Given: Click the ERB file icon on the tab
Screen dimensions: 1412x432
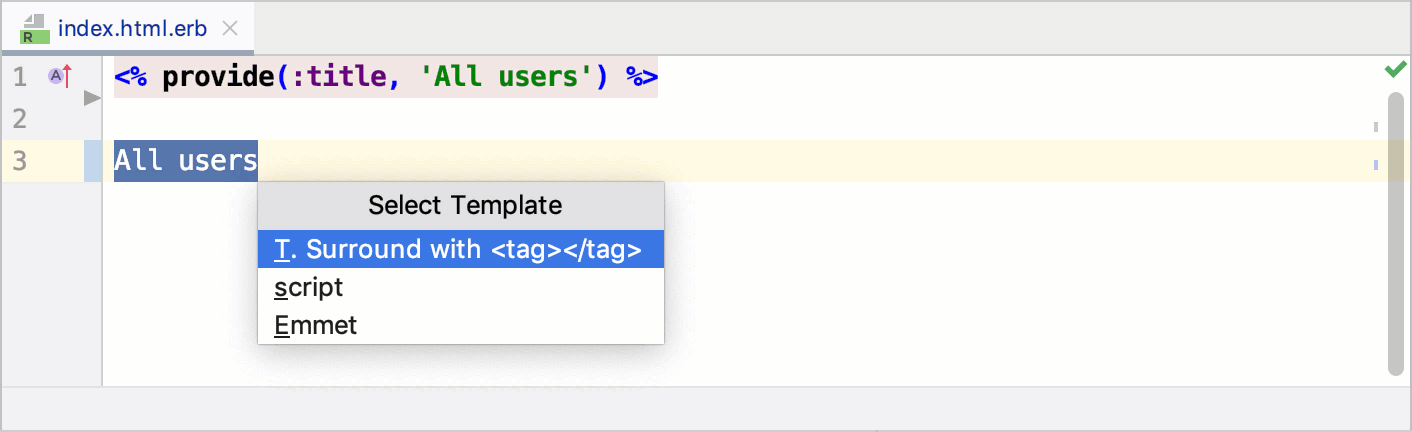Looking at the screenshot, I should (35, 28).
